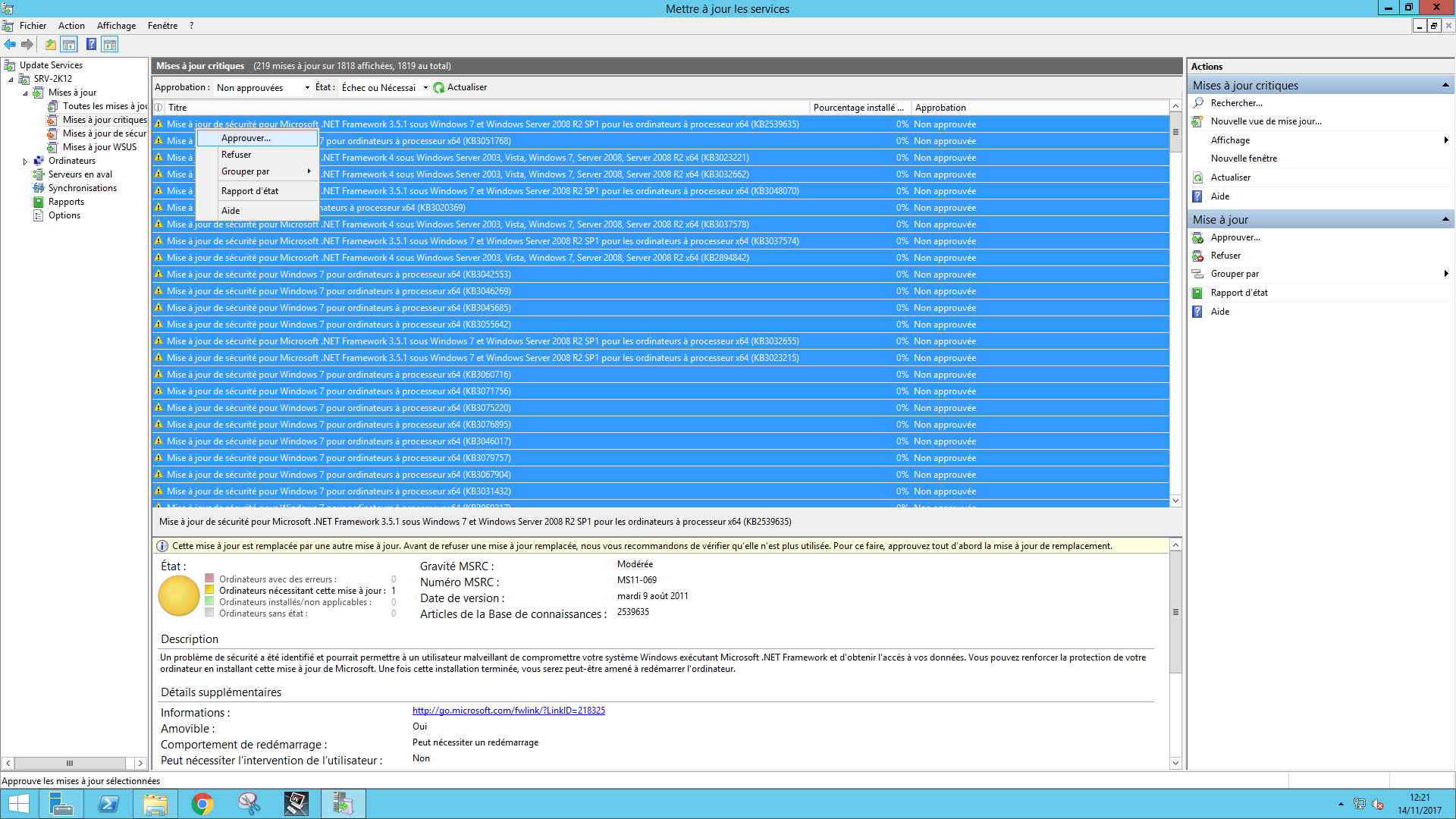The image size is (1456, 819).
Task: Click the console tree horizontal scrollbar right arrow
Action: [140, 764]
